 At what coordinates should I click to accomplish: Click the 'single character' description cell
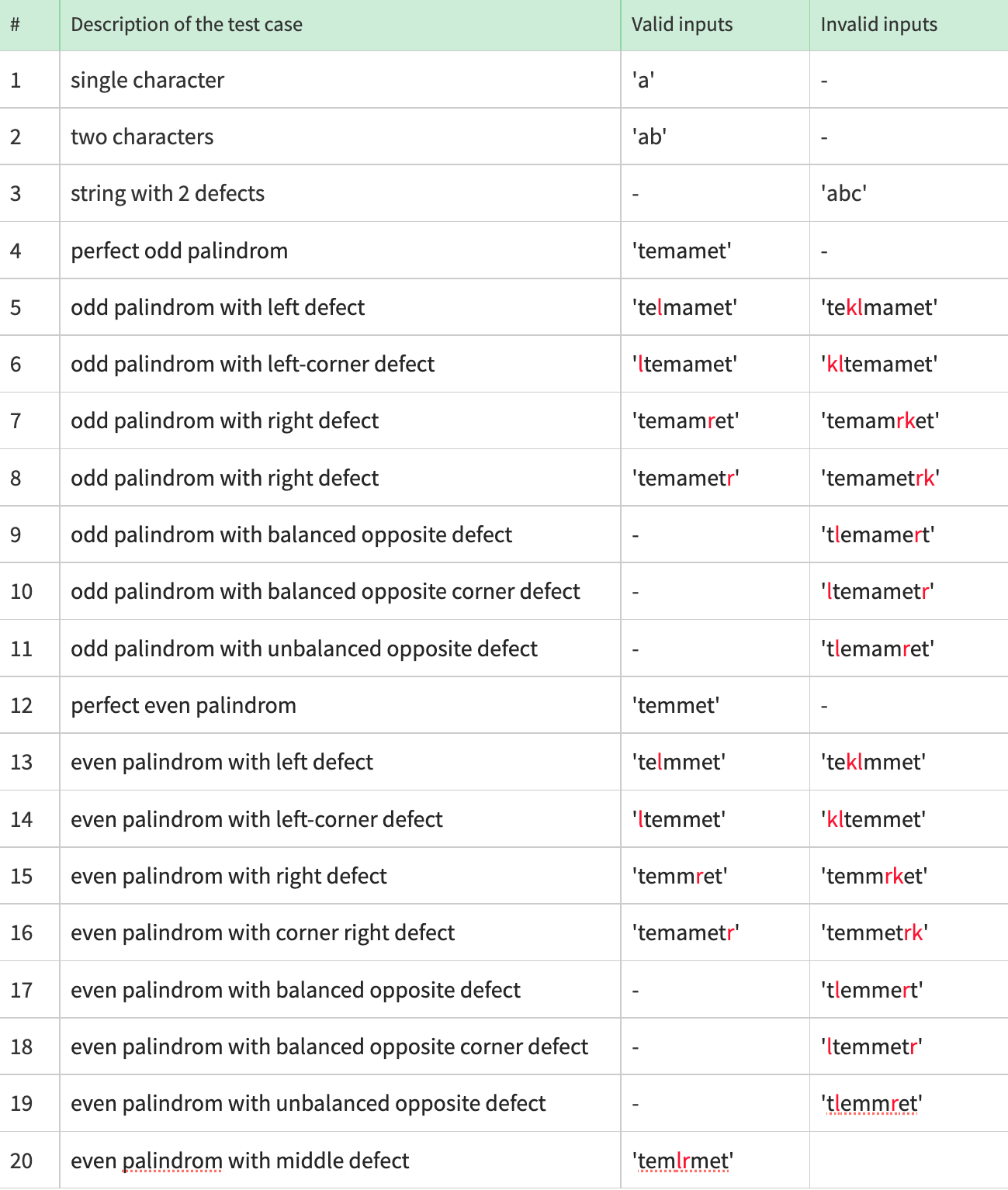tap(340, 80)
